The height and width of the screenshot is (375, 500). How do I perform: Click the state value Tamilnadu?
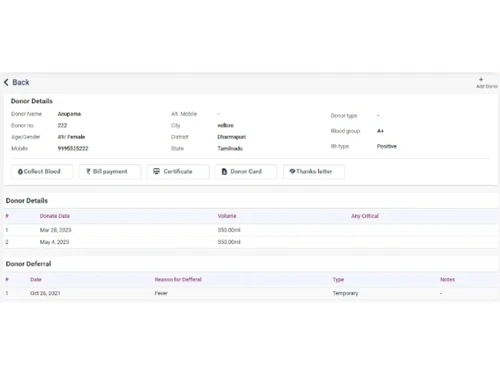230,148
